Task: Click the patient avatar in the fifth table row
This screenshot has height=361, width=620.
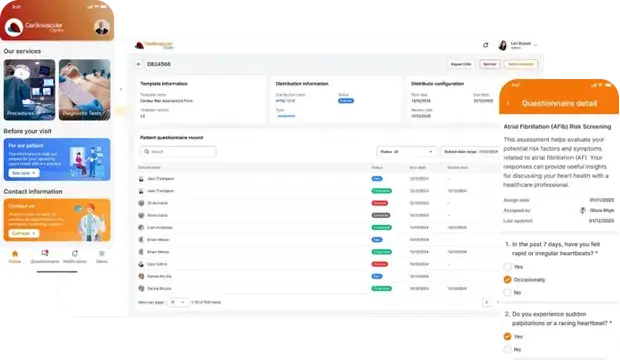Action: click(x=141, y=228)
